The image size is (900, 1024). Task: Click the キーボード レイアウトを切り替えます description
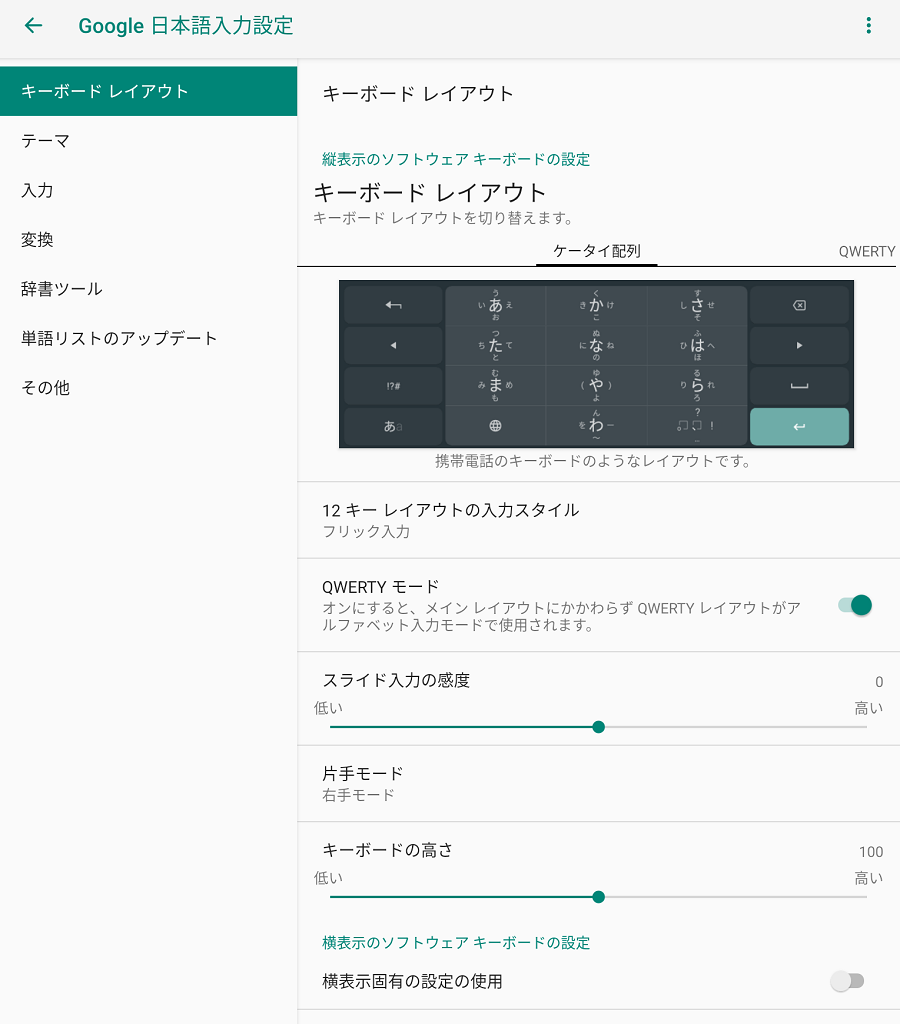[x=443, y=218]
